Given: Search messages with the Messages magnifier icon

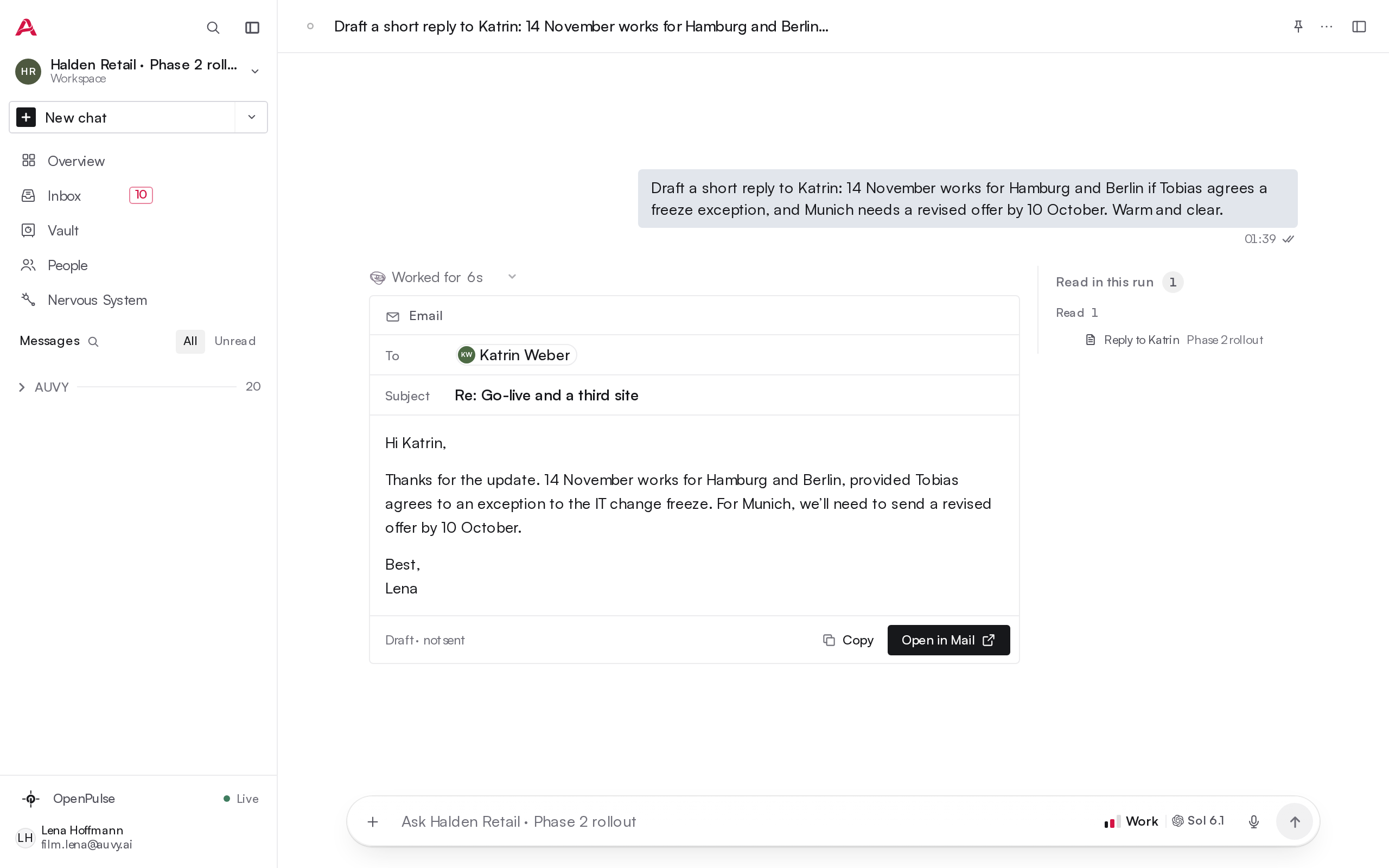Looking at the screenshot, I should [x=93, y=342].
